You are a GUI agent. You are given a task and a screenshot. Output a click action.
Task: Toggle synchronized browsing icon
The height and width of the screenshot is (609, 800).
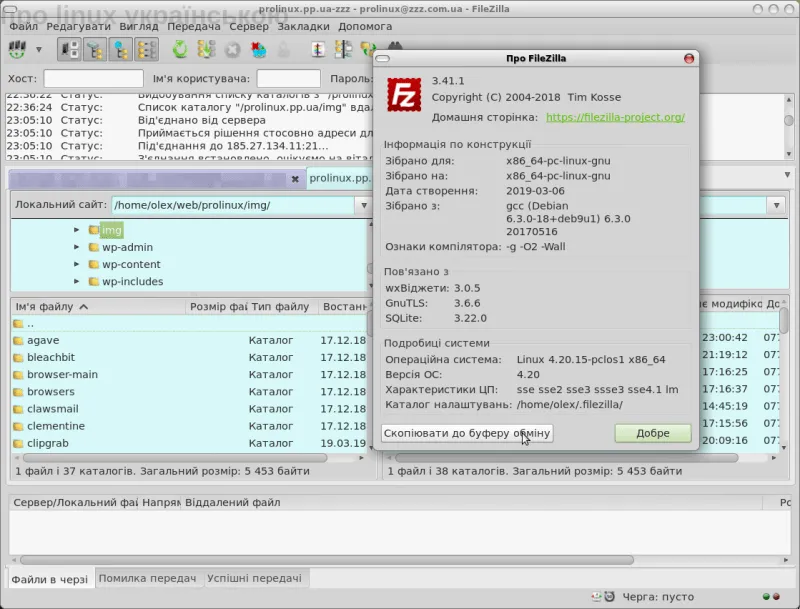367,49
